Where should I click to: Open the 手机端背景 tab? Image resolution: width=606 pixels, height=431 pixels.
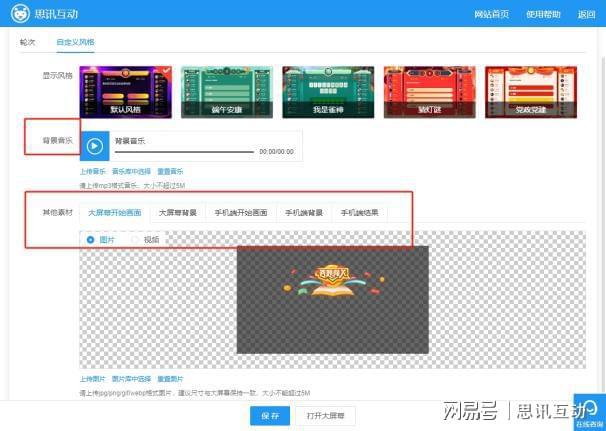pos(304,212)
